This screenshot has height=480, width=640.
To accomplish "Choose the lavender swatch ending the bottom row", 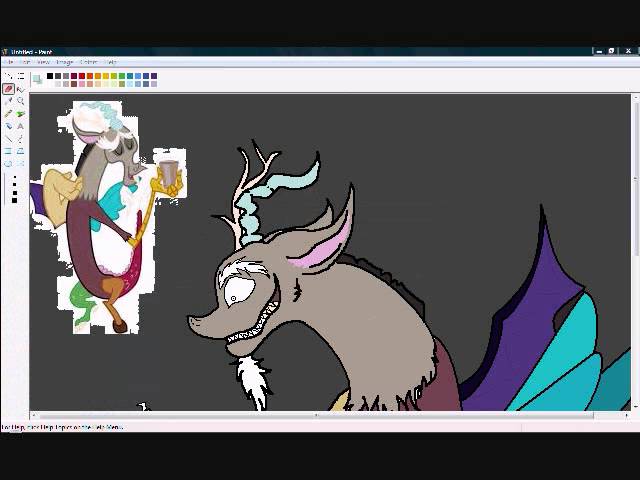I will point(154,84).
